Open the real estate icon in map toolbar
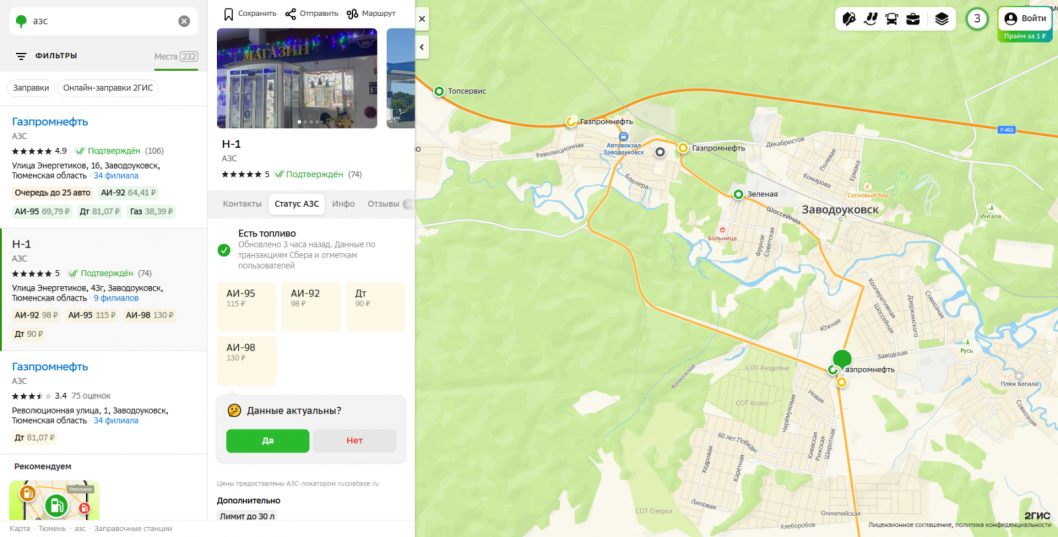The height and width of the screenshot is (537, 1058). coord(849,19)
